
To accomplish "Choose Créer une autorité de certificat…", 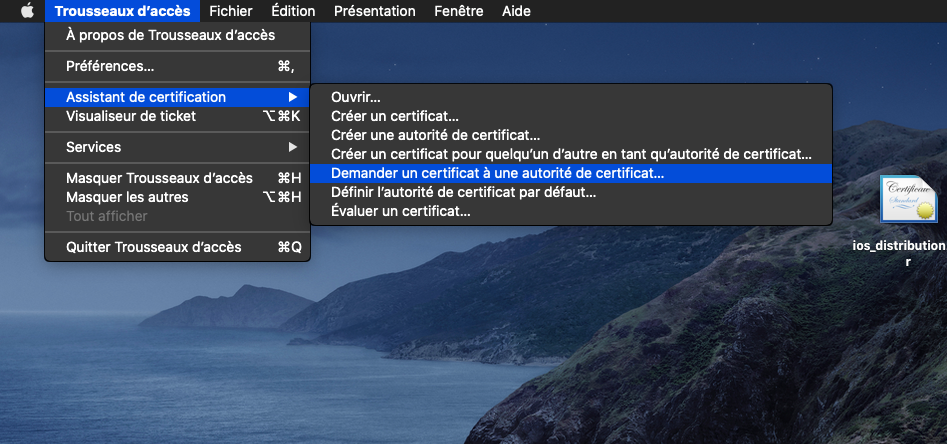I will coord(571,135).
